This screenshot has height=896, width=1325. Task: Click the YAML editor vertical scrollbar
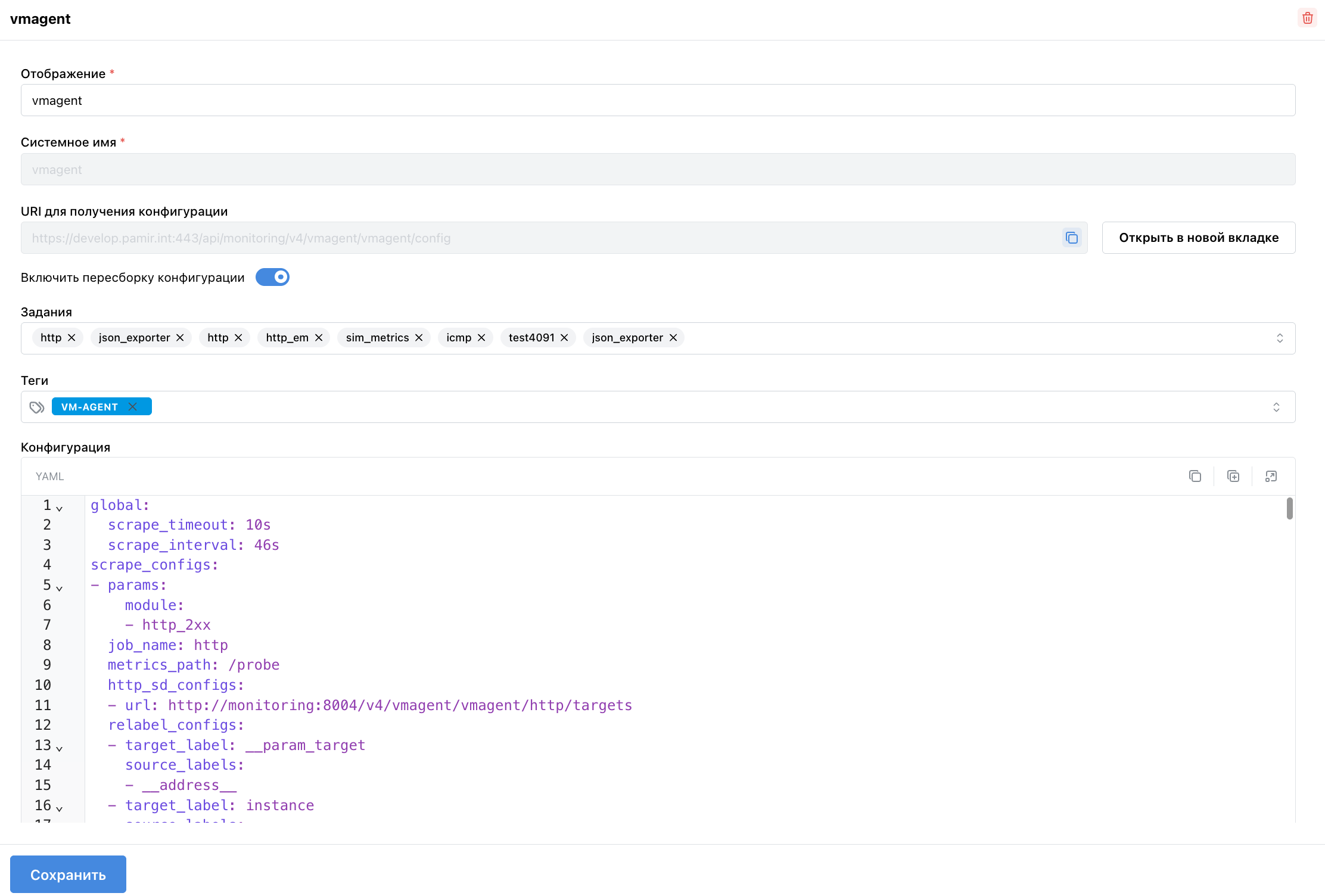coord(1289,509)
